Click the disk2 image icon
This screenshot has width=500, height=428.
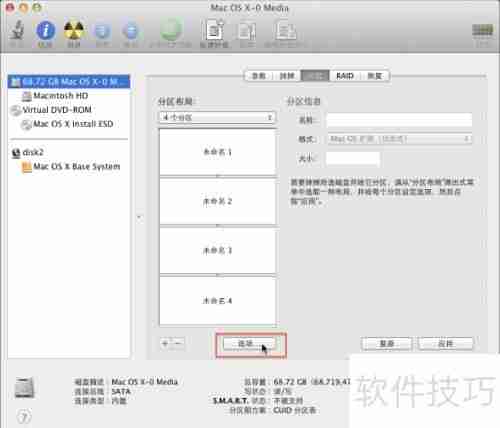(x=16, y=153)
